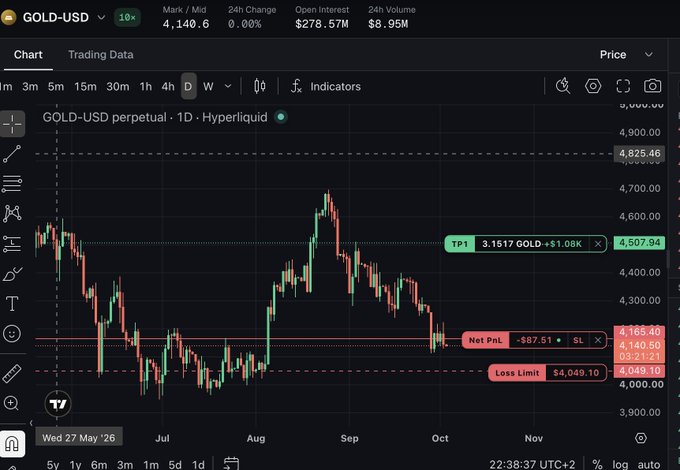Select the trend line drawing tool

click(x=12, y=154)
